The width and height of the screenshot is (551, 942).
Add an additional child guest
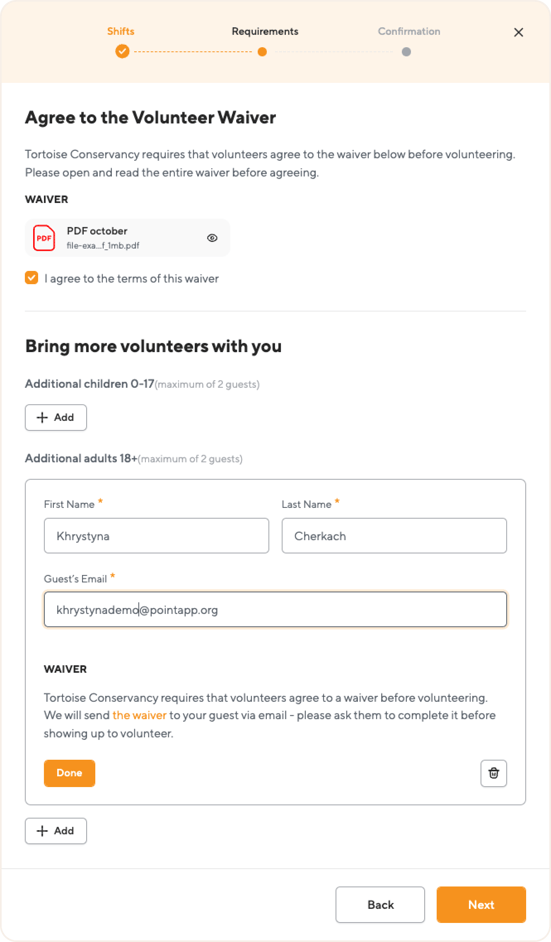[56, 418]
